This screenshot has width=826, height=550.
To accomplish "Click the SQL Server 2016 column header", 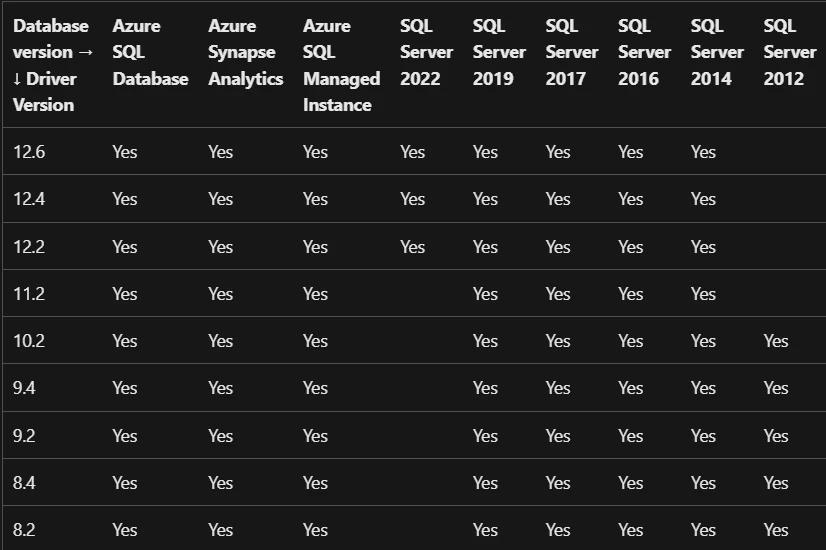I will [644, 52].
